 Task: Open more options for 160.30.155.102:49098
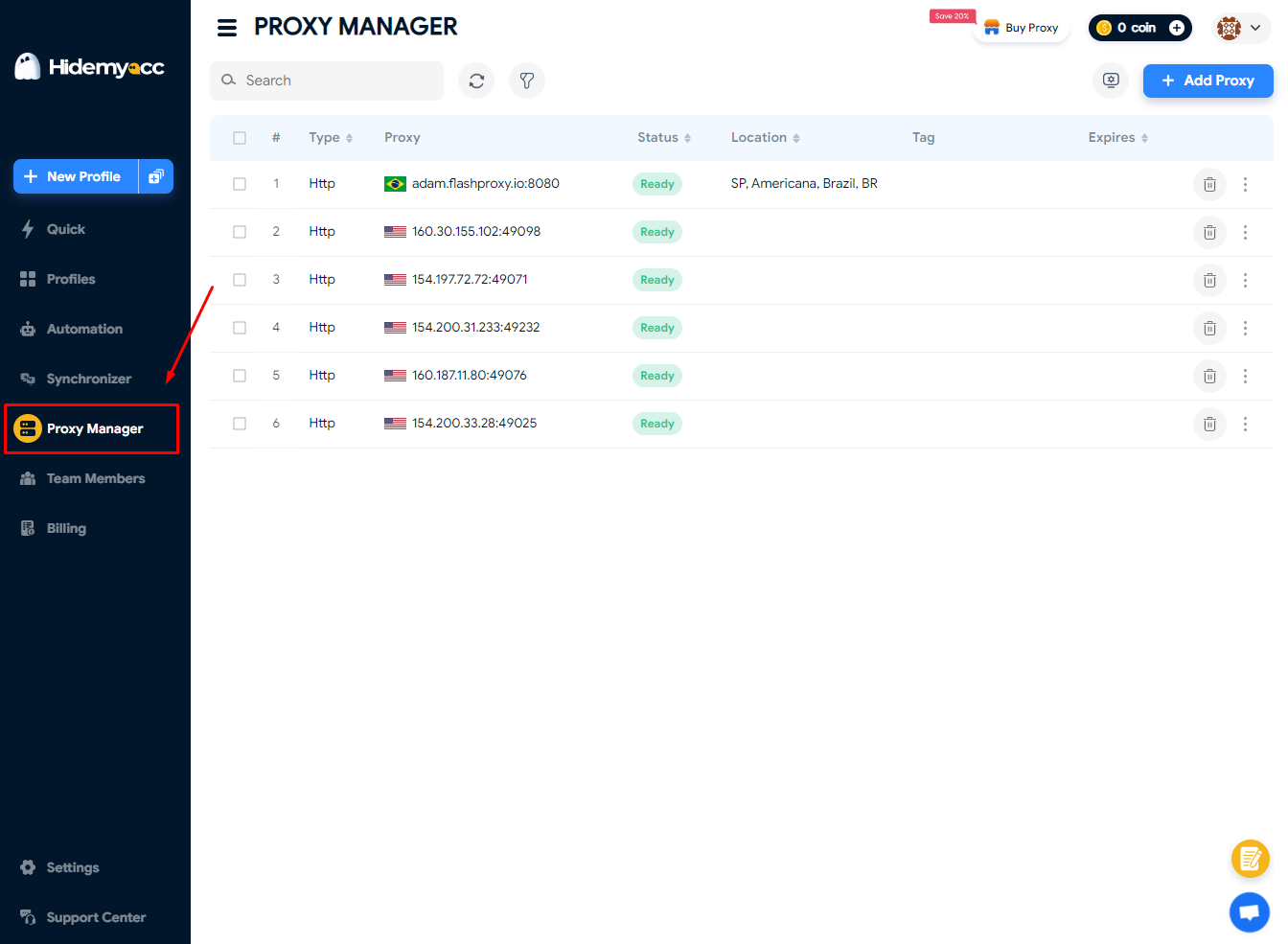coord(1245,232)
